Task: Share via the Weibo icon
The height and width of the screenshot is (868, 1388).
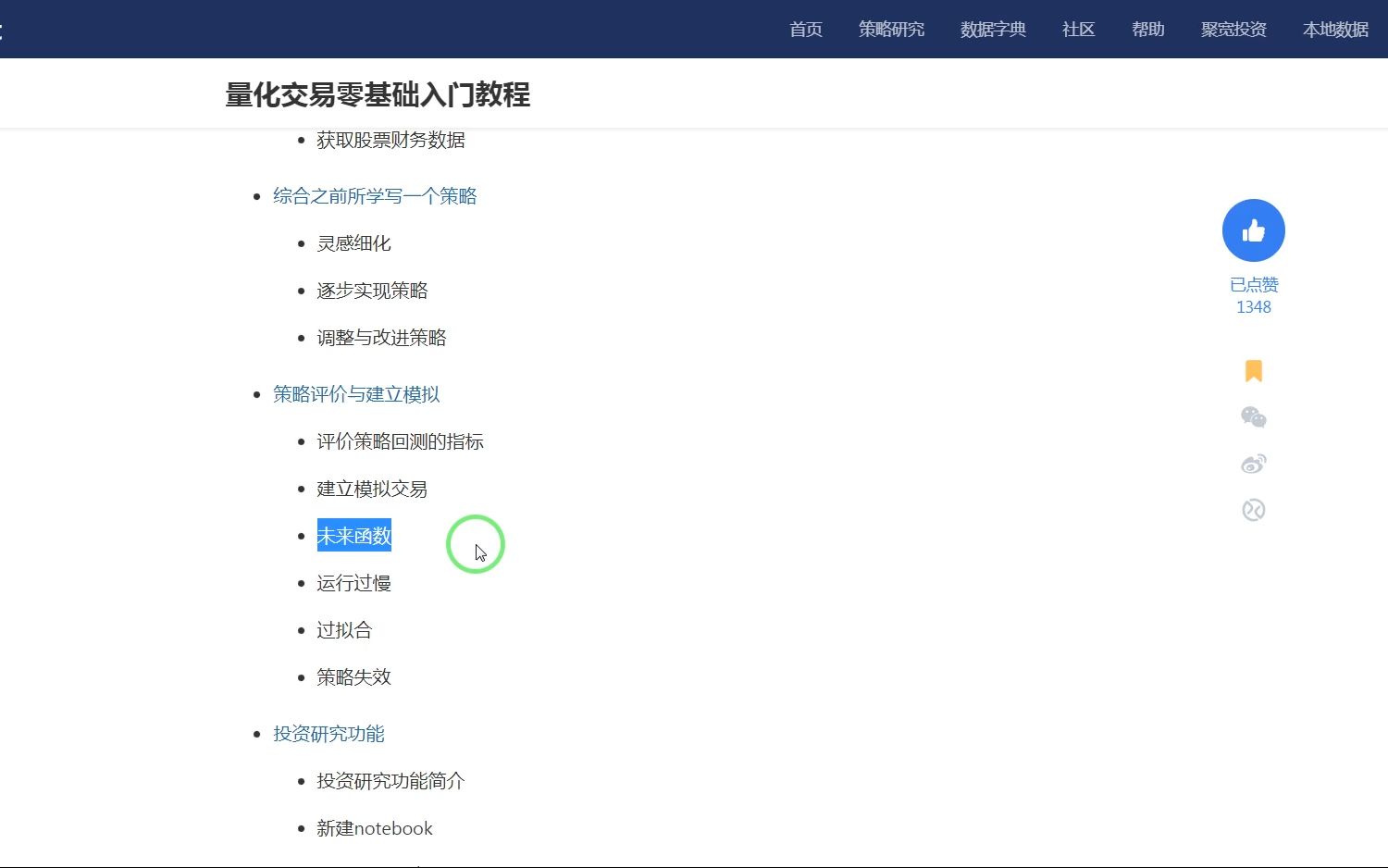Action: (1254, 464)
